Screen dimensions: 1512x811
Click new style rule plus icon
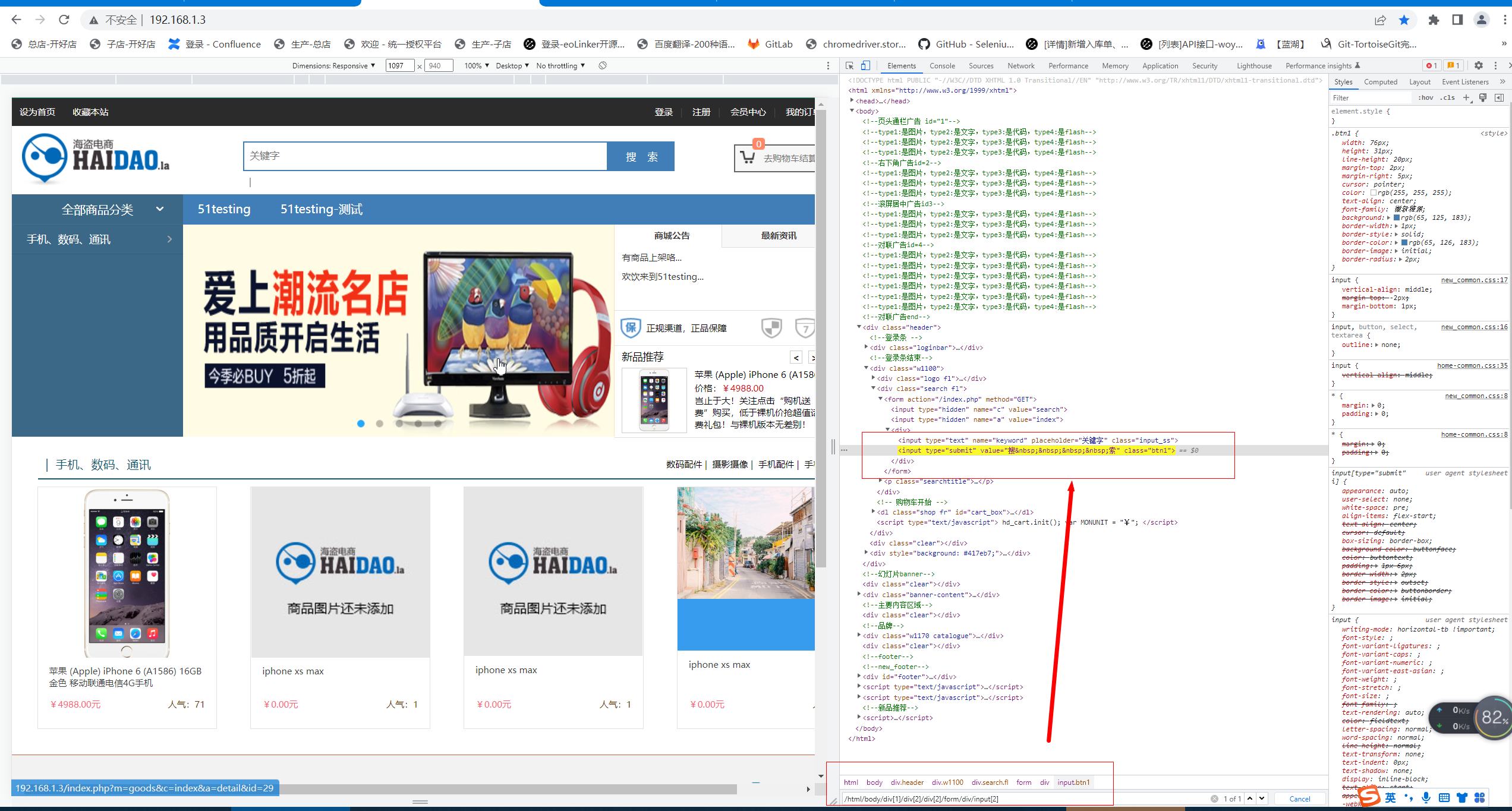(x=1466, y=97)
